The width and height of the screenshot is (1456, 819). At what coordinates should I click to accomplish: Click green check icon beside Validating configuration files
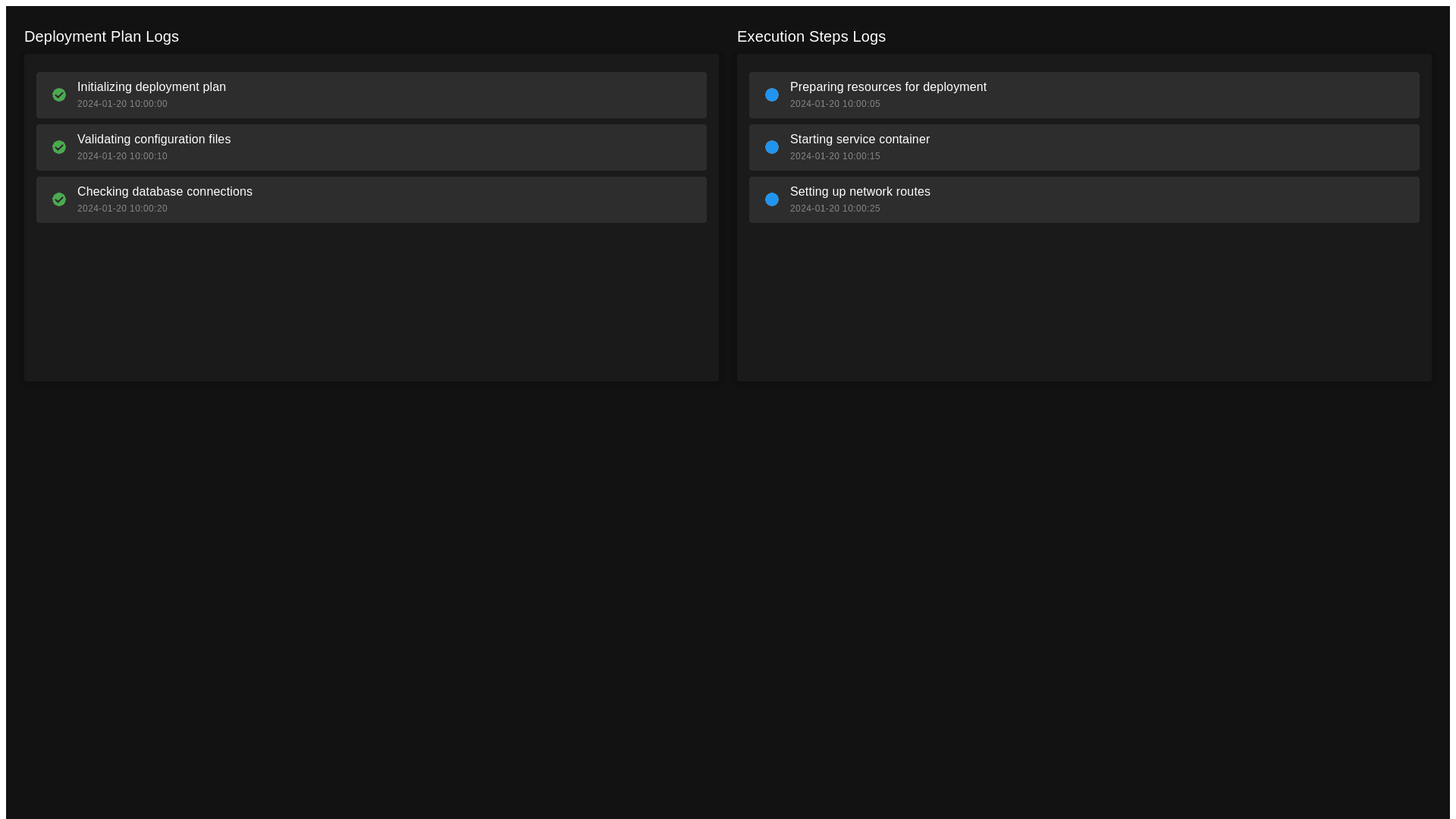pos(59,147)
